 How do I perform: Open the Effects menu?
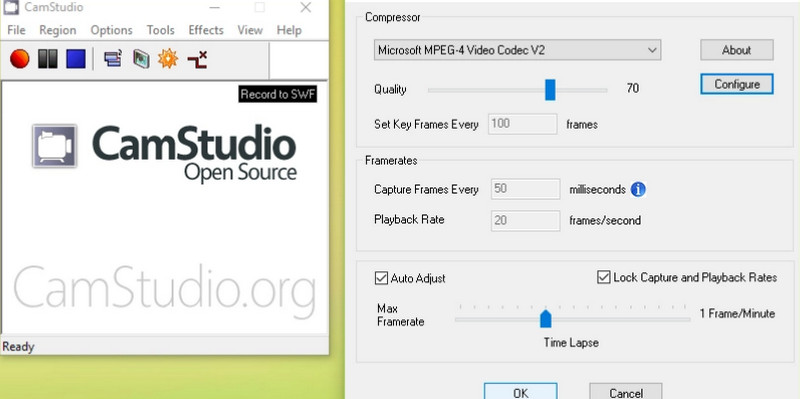(206, 30)
